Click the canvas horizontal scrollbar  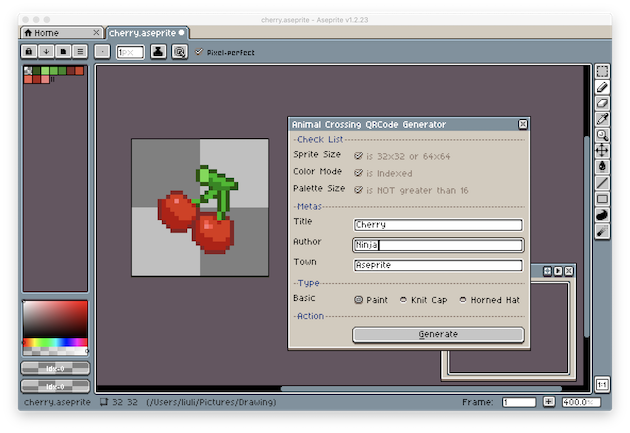421,388
